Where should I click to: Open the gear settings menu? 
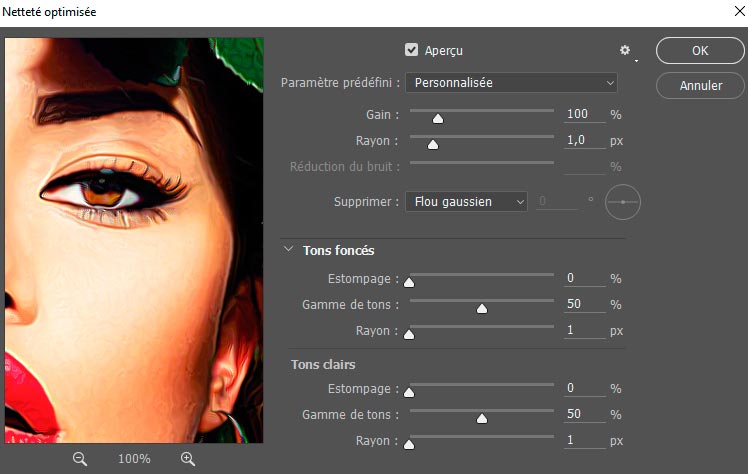[626, 50]
